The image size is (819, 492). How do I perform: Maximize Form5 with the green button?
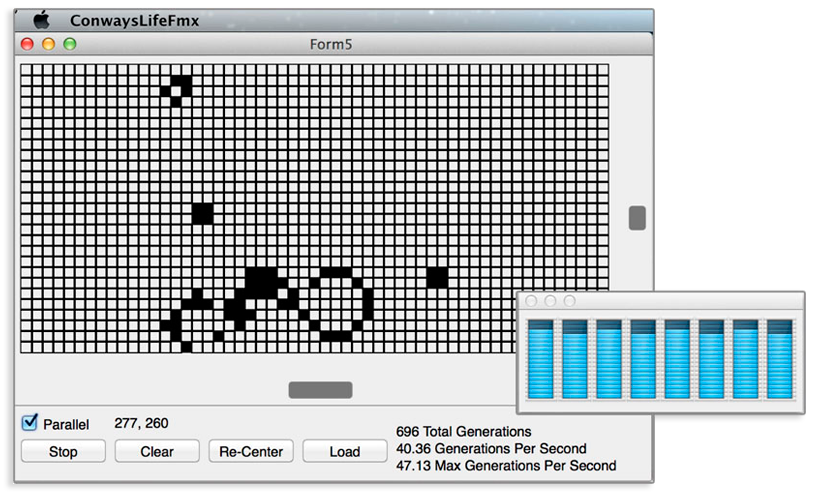point(70,44)
